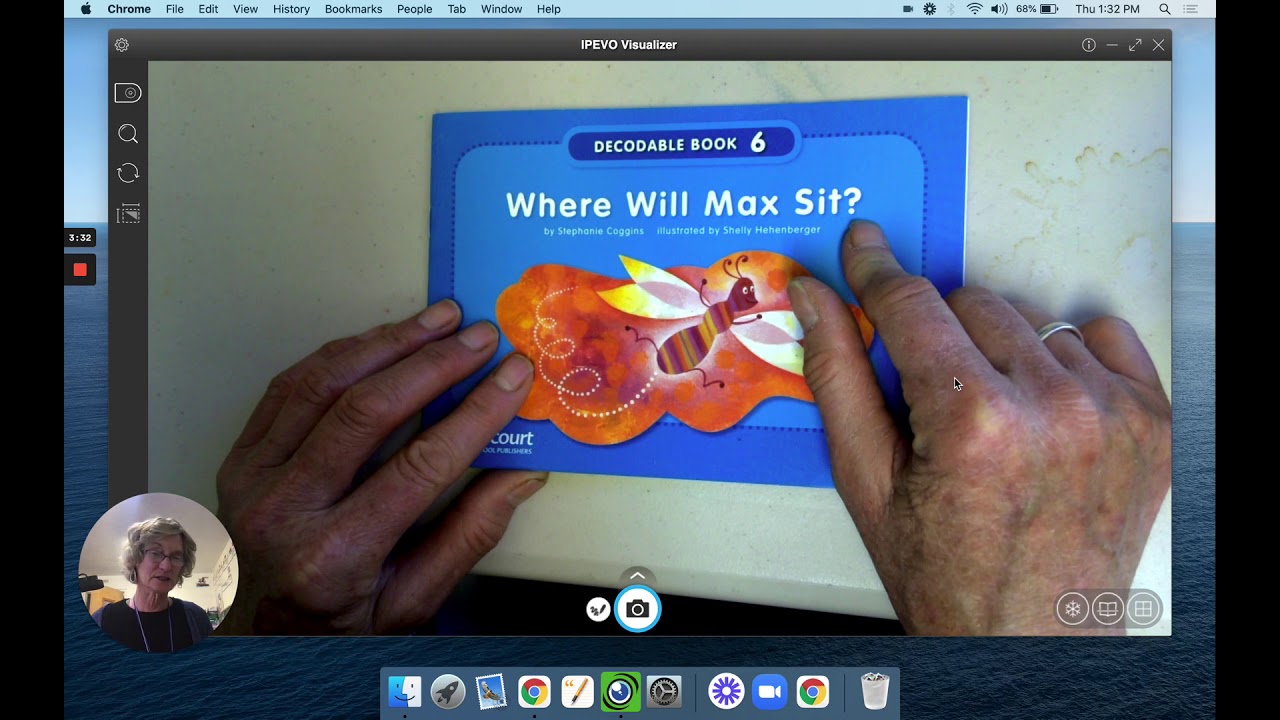Open the info icon in Visualizer title bar
This screenshot has height=720, width=1280.
point(1089,45)
